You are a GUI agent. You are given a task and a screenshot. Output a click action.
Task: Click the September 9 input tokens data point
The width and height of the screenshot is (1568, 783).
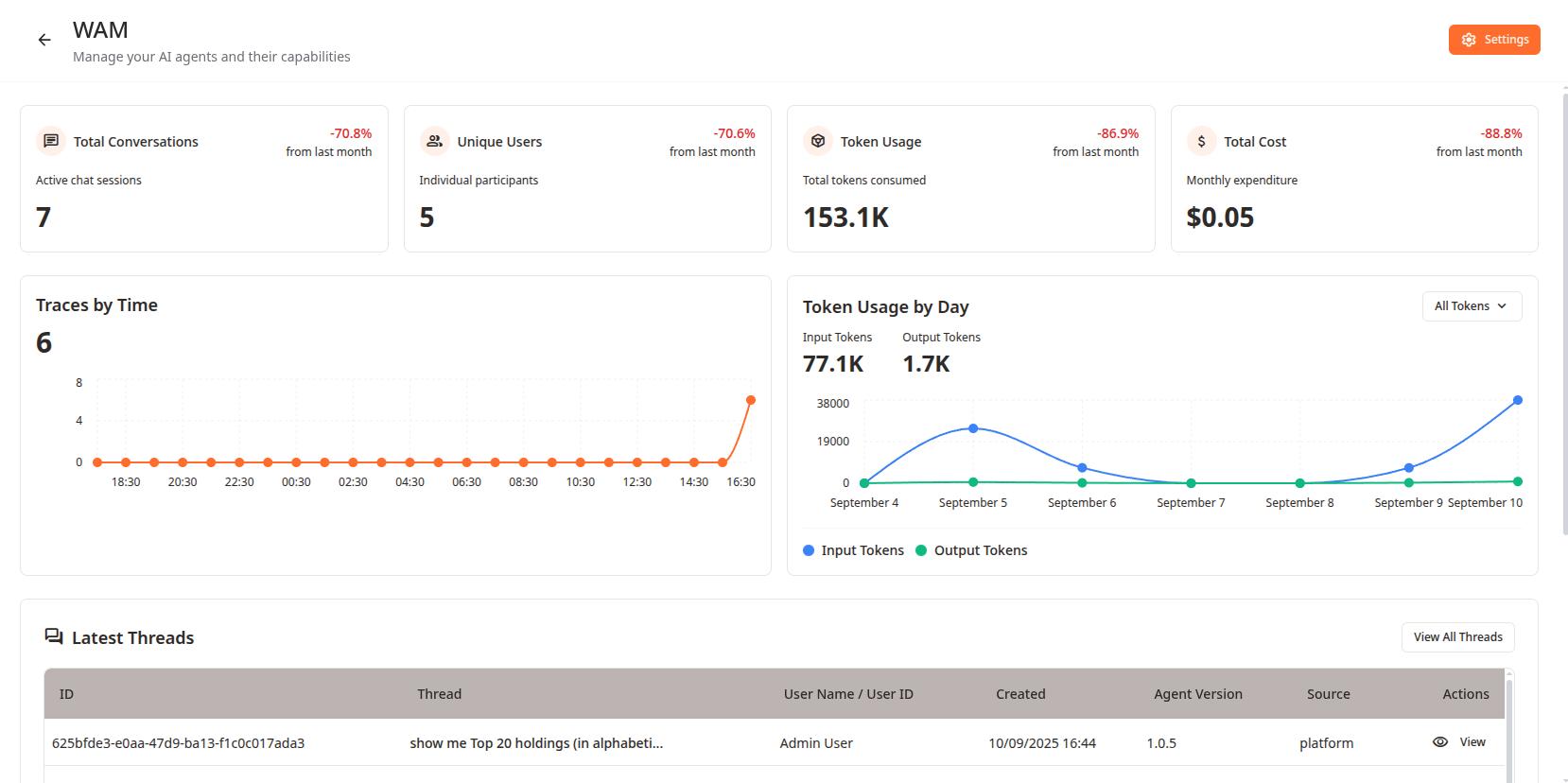click(x=1409, y=468)
